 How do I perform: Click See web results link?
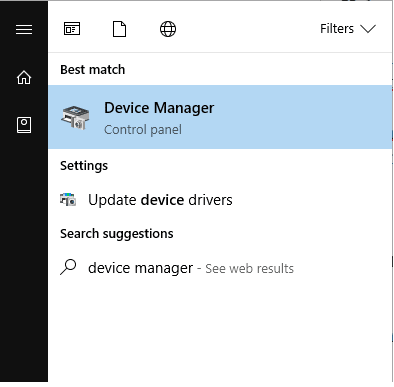(x=249, y=268)
